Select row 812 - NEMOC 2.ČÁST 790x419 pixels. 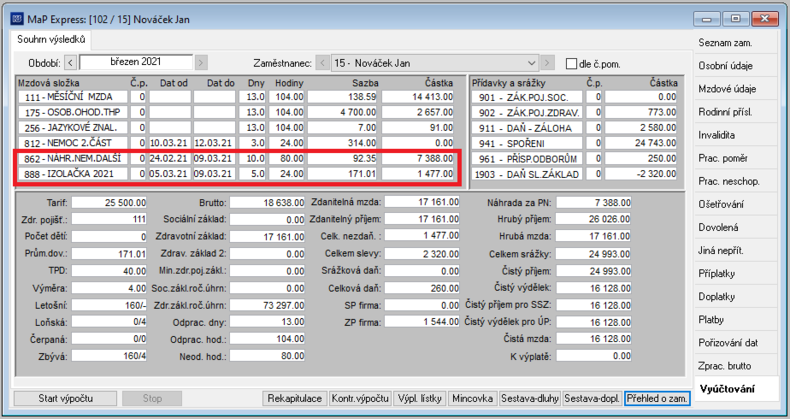[236, 143]
